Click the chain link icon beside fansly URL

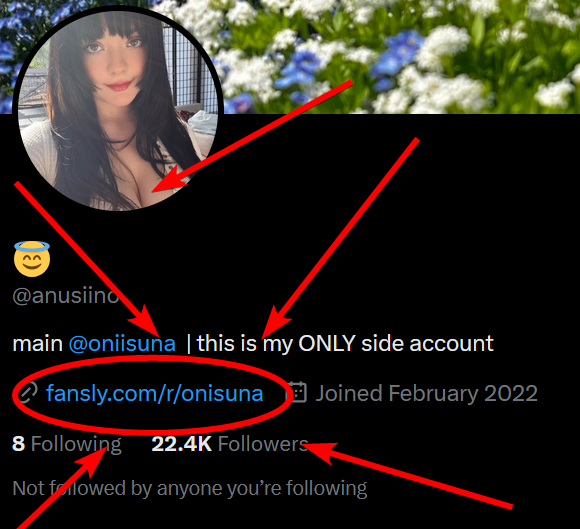pyautogui.click(x=27, y=393)
